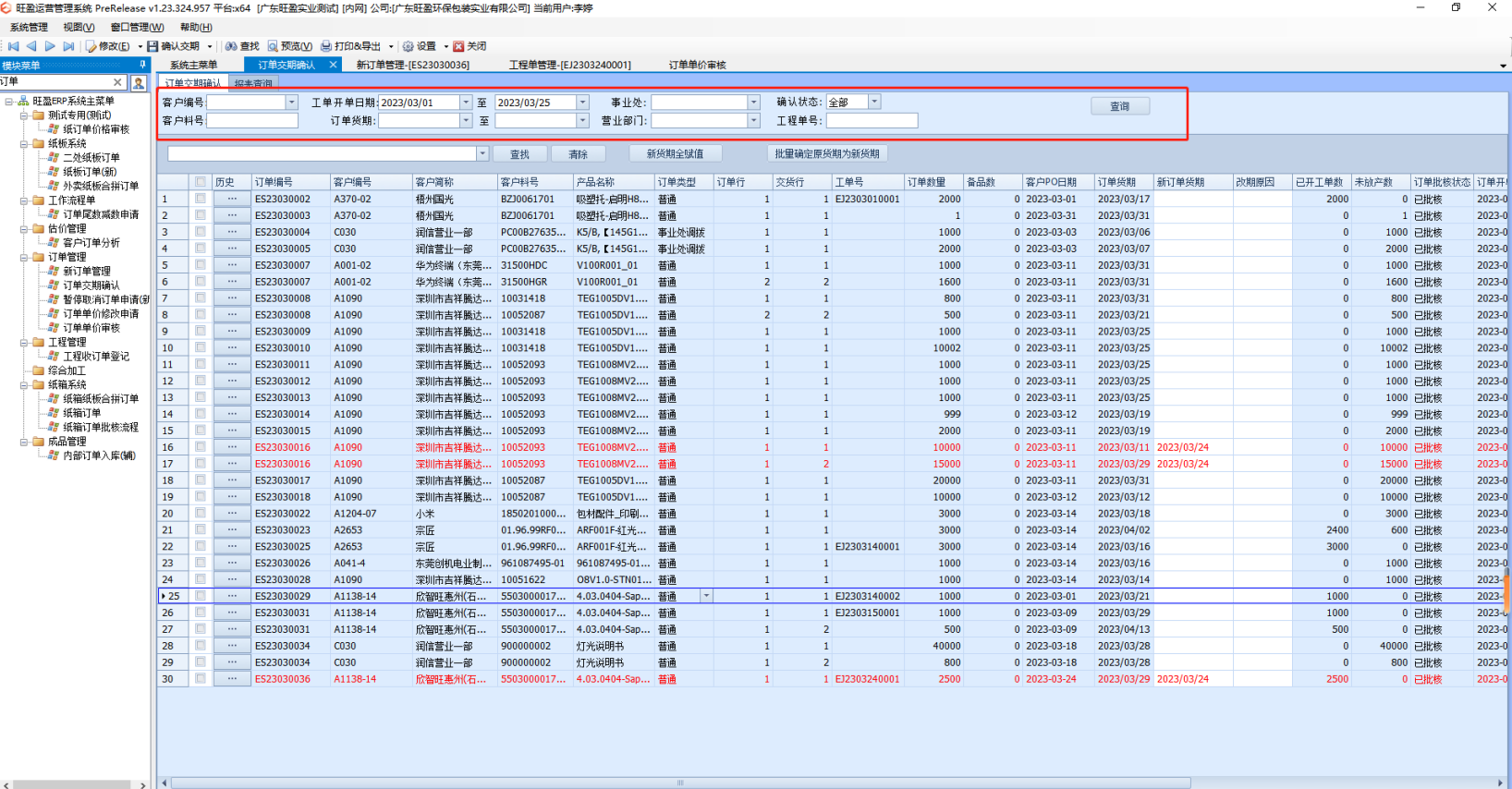Focus the 工程单号 input field
This screenshot has width=1512, height=789.
872,121
